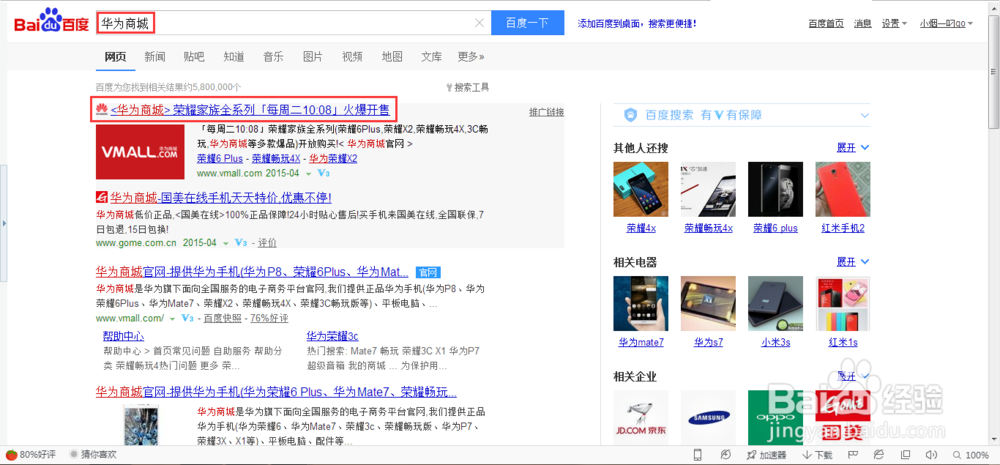1000x465 pixels.
Task: Switch to the 文库 tab
Action: pos(432,57)
